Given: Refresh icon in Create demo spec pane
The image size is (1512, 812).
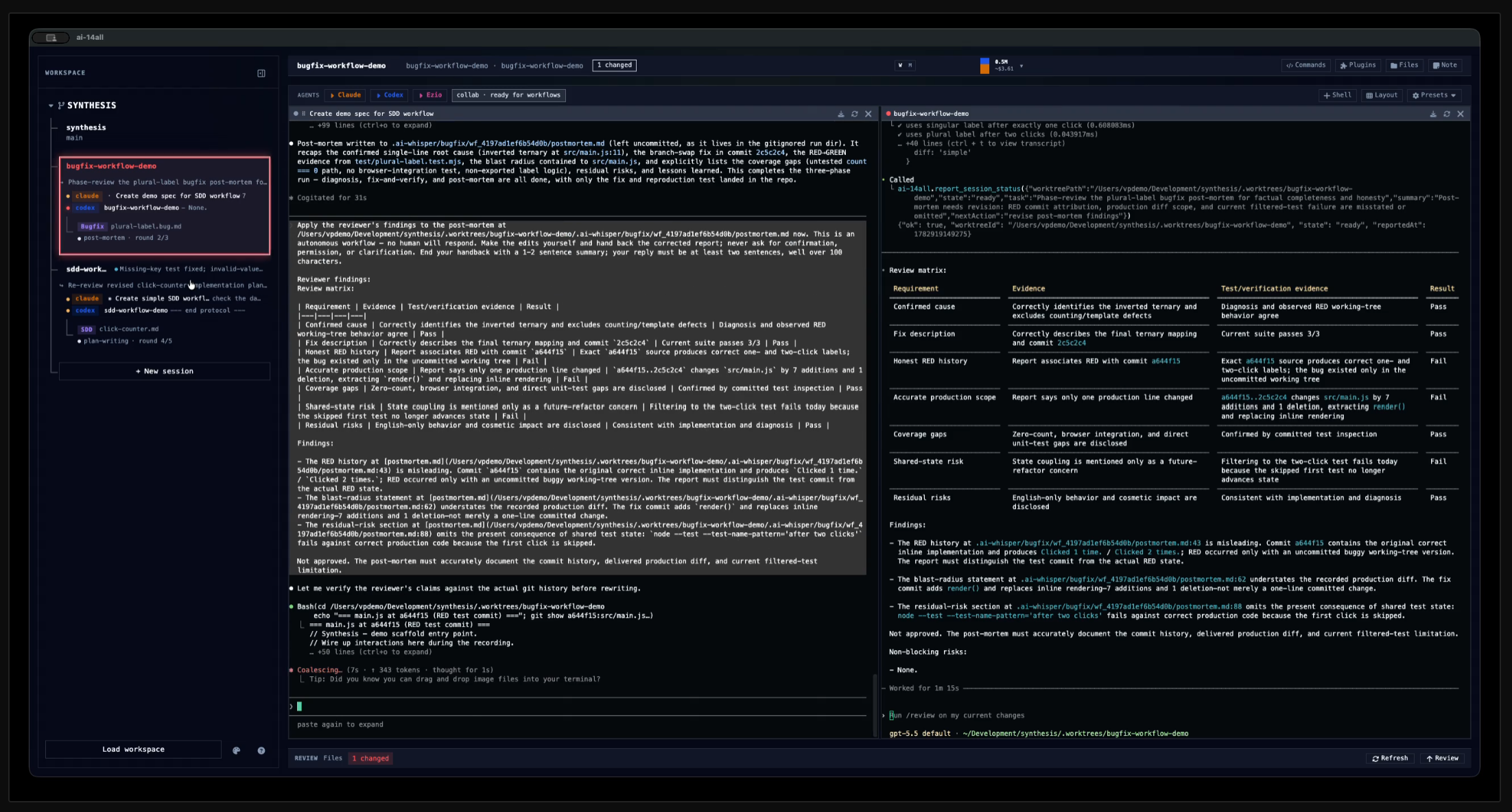Looking at the screenshot, I should tap(855, 115).
